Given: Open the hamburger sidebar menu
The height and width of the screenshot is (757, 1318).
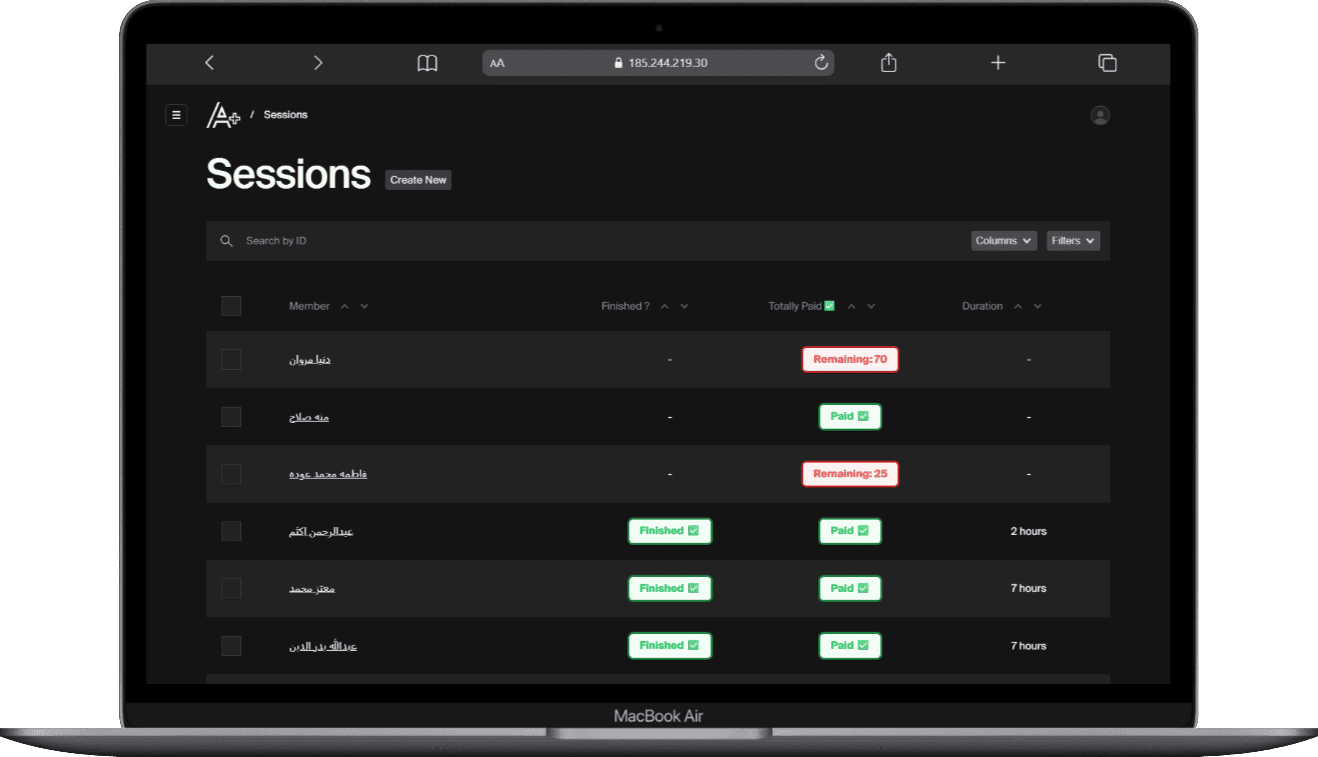Looking at the screenshot, I should (176, 115).
